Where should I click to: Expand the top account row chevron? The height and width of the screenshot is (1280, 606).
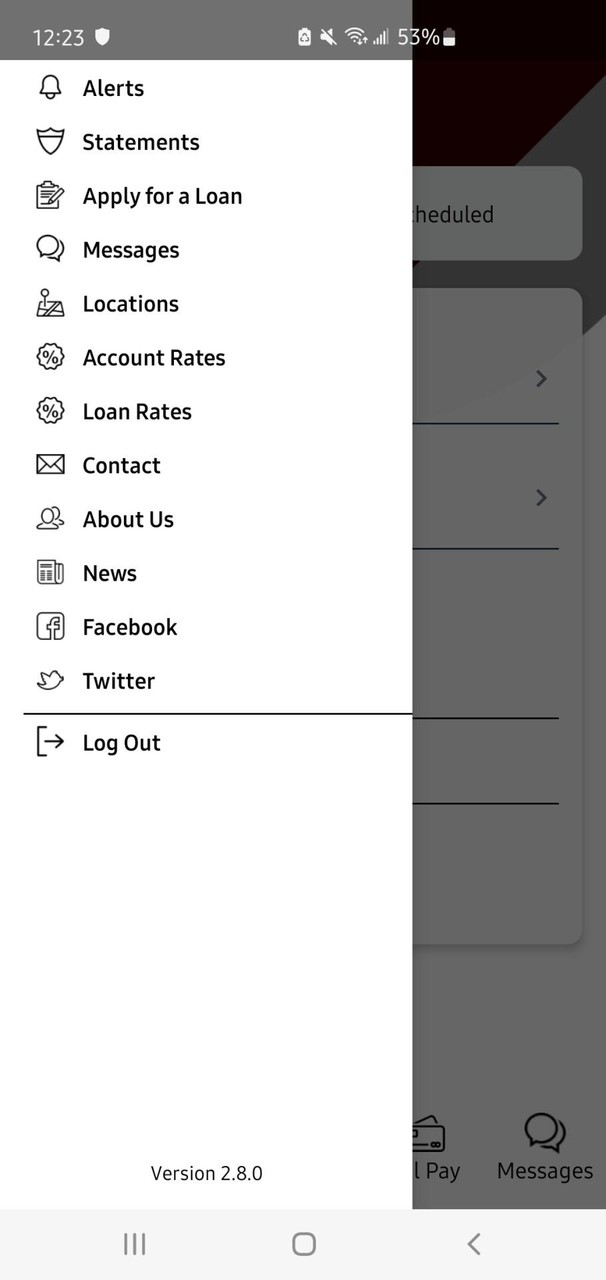pyautogui.click(x=541, y=379)
